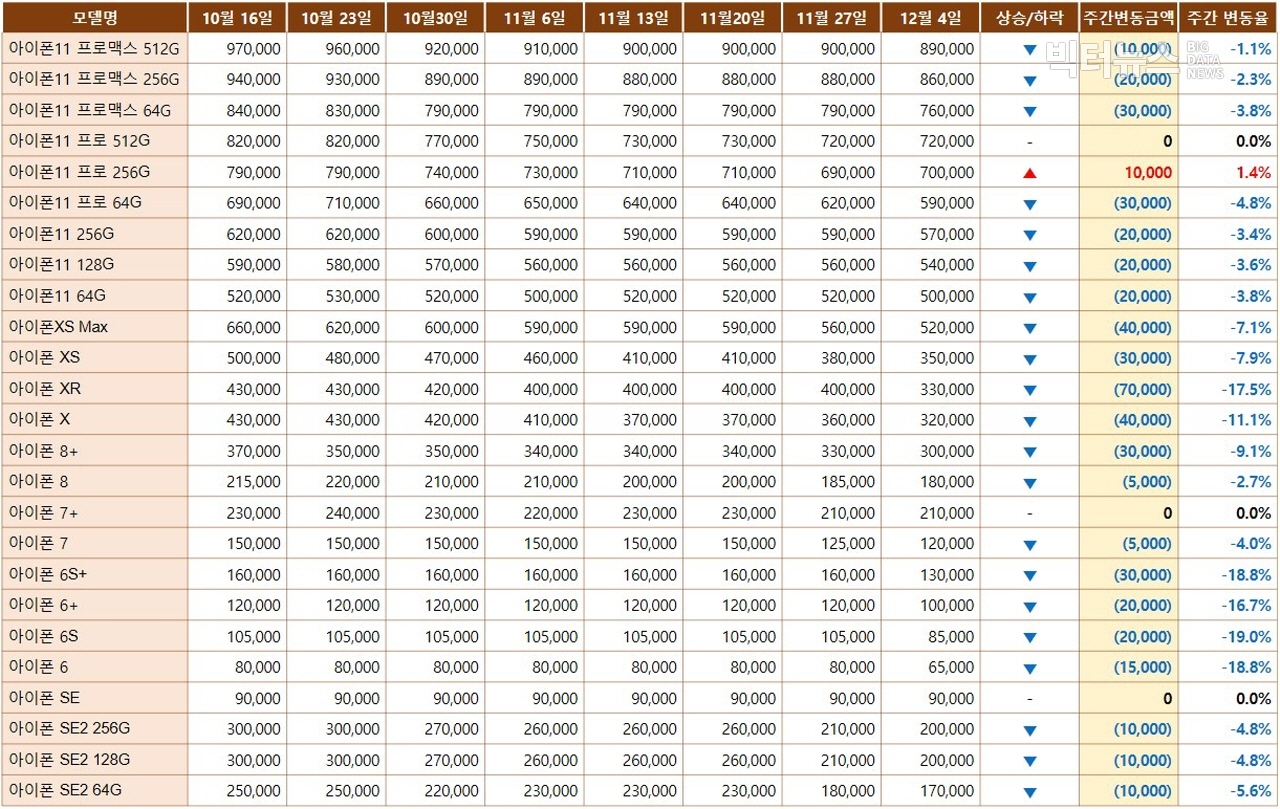Click the 10월 16일 price 660,000 for 아이폰XS Max
Screen dimensions: 1280x809
pyautogui.click(x=253, y=328)
